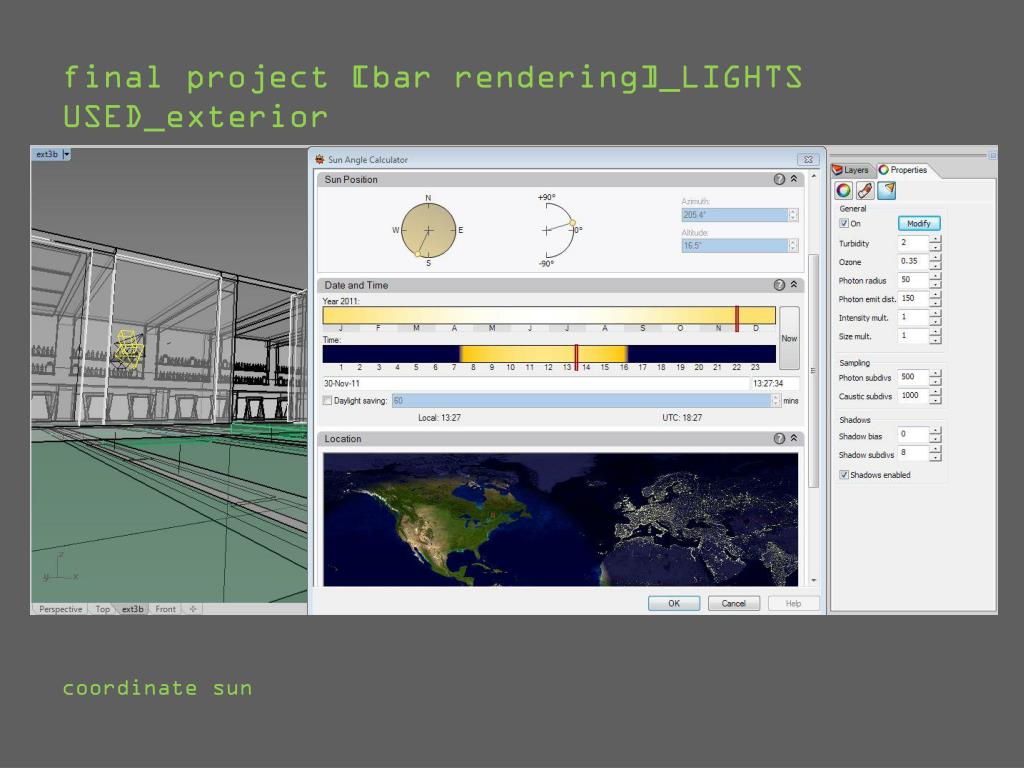This screenshot has height=768, width=1024.
Task: Adjust the Altitude stepper arrows
Action: click(793, 246)
